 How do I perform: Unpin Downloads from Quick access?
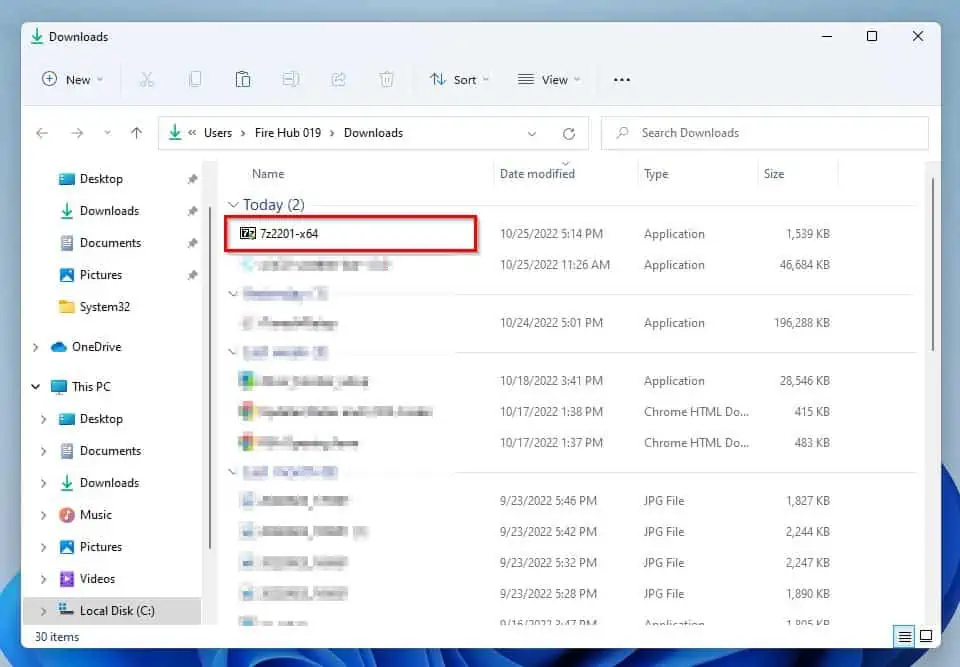click(192, 211)
